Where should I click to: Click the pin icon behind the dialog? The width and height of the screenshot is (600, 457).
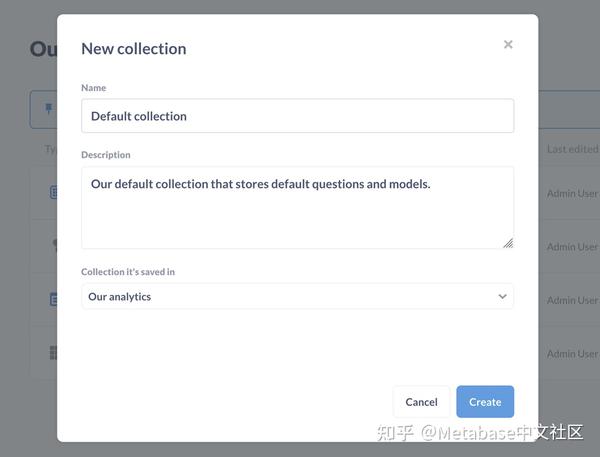(x=48, y=109)
